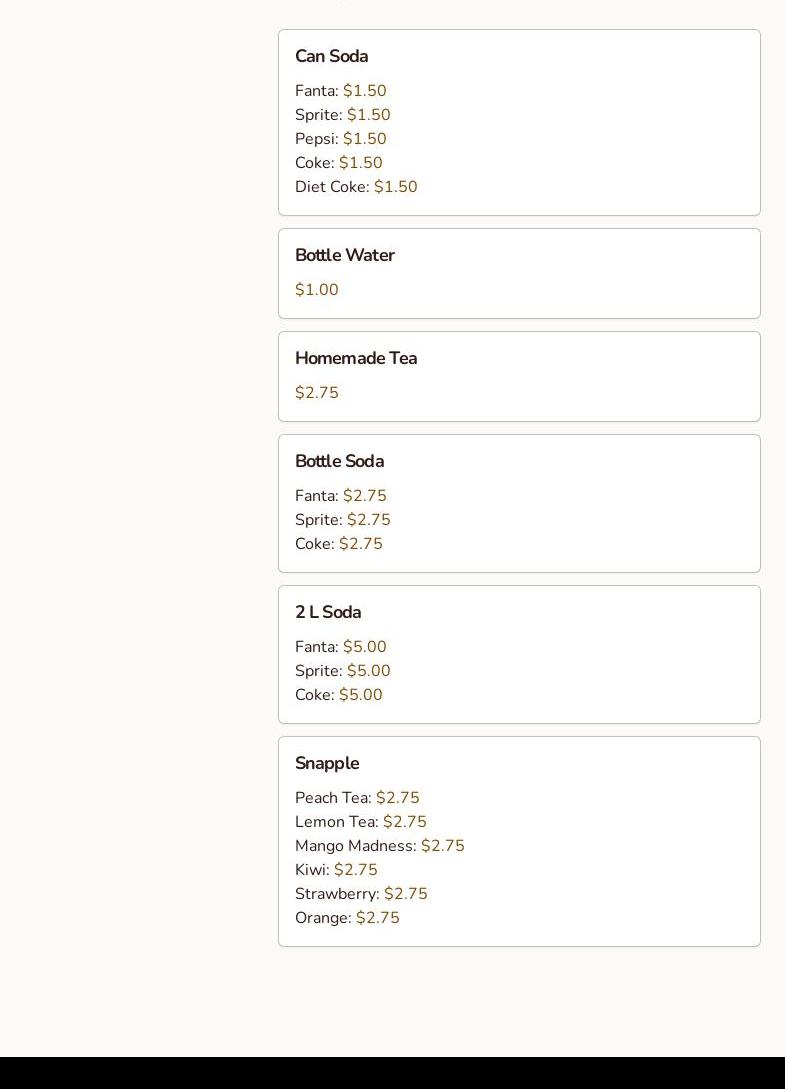This screenshot has width=785, height=1089.
Task: Select the Pepsi can soda entry
Action: (340, 139)
